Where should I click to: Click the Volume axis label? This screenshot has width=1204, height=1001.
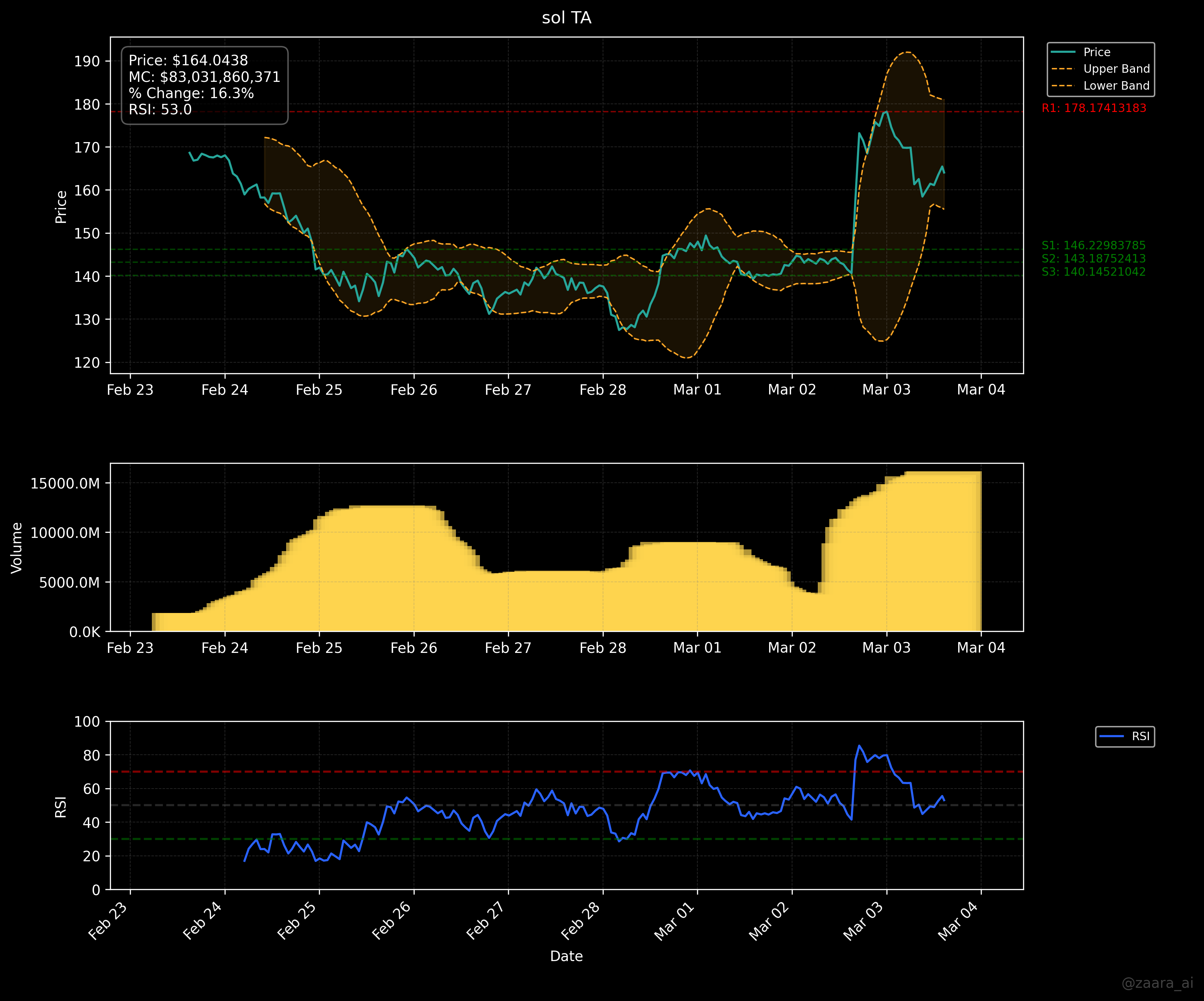(x=17, y=548)
